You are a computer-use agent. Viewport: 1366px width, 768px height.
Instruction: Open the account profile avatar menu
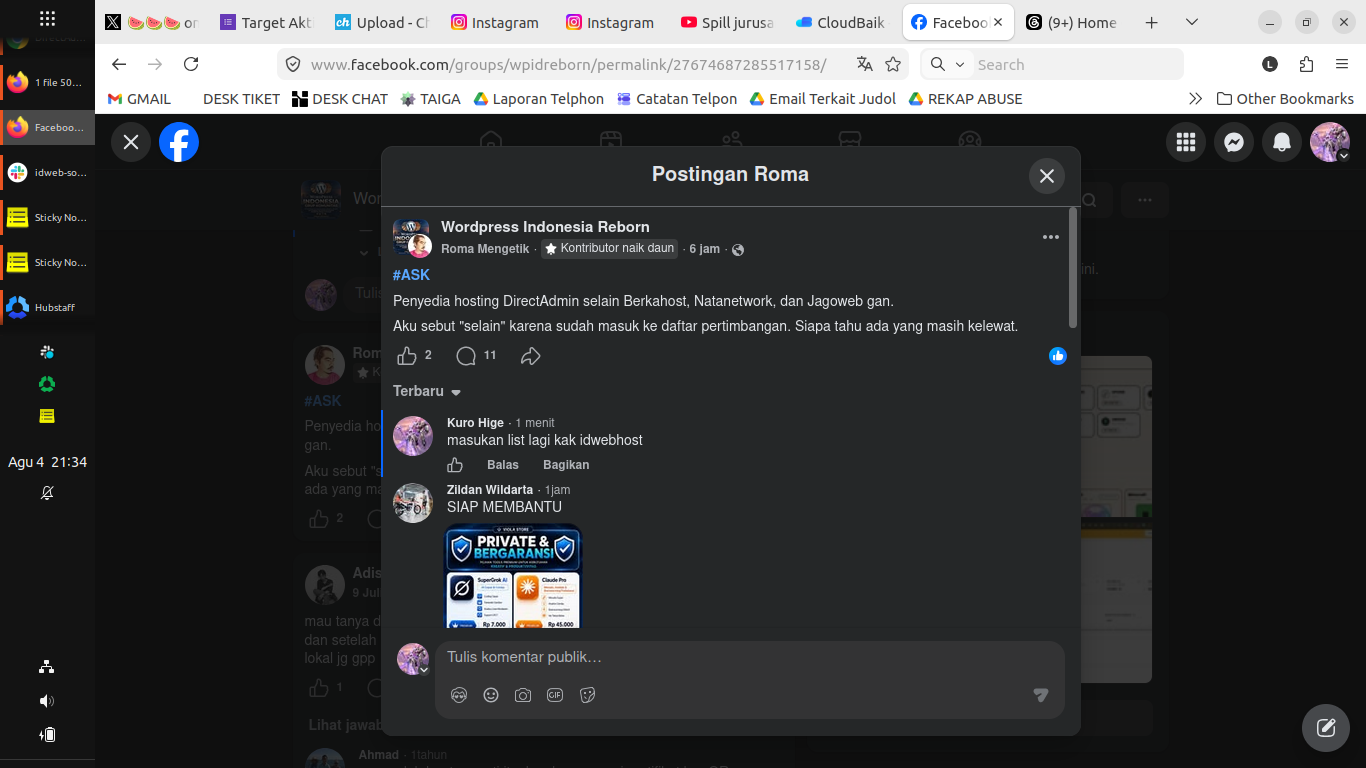[1330, 142]
